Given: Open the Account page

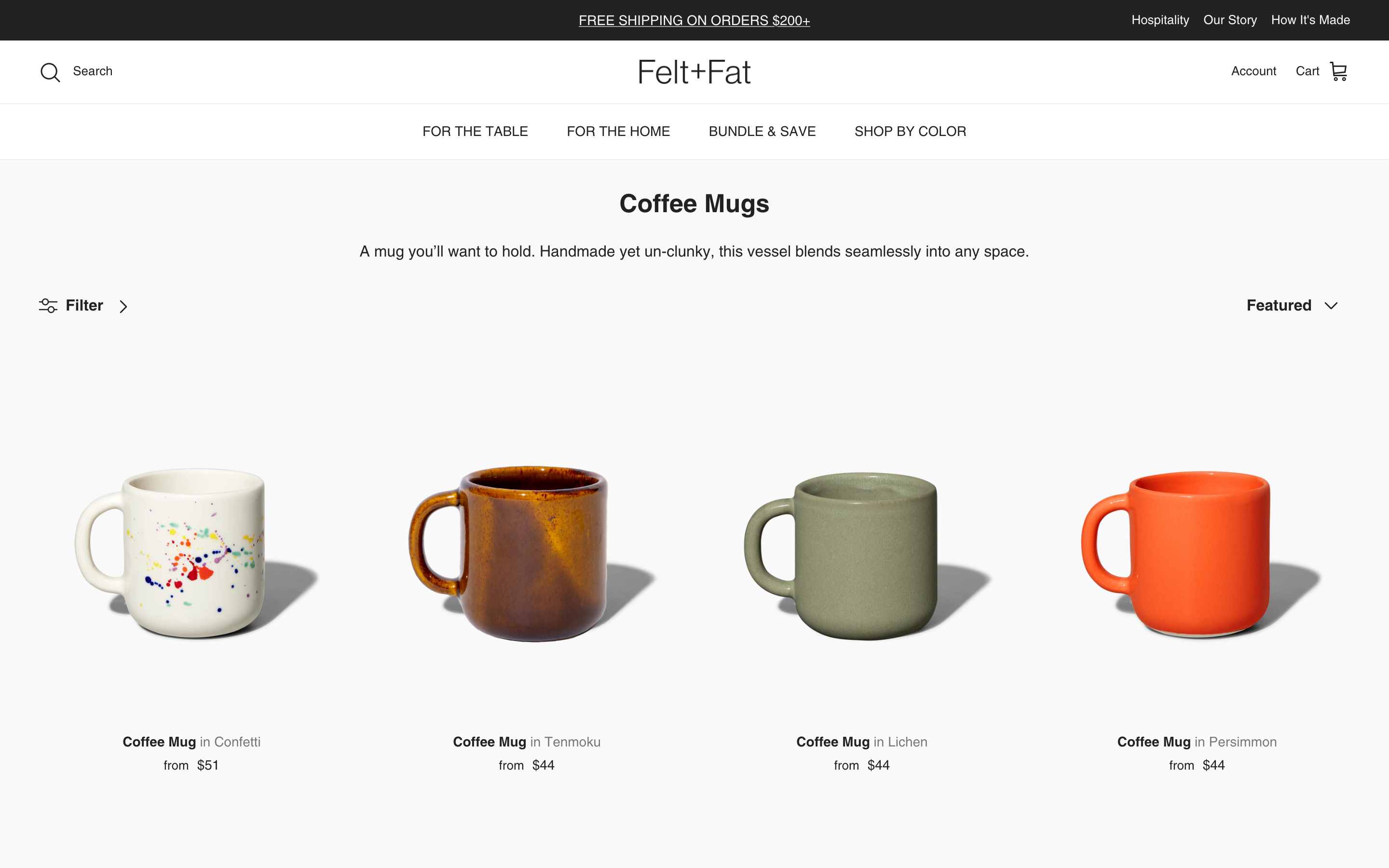Looking at the screenshot, I should point(1253,70).
